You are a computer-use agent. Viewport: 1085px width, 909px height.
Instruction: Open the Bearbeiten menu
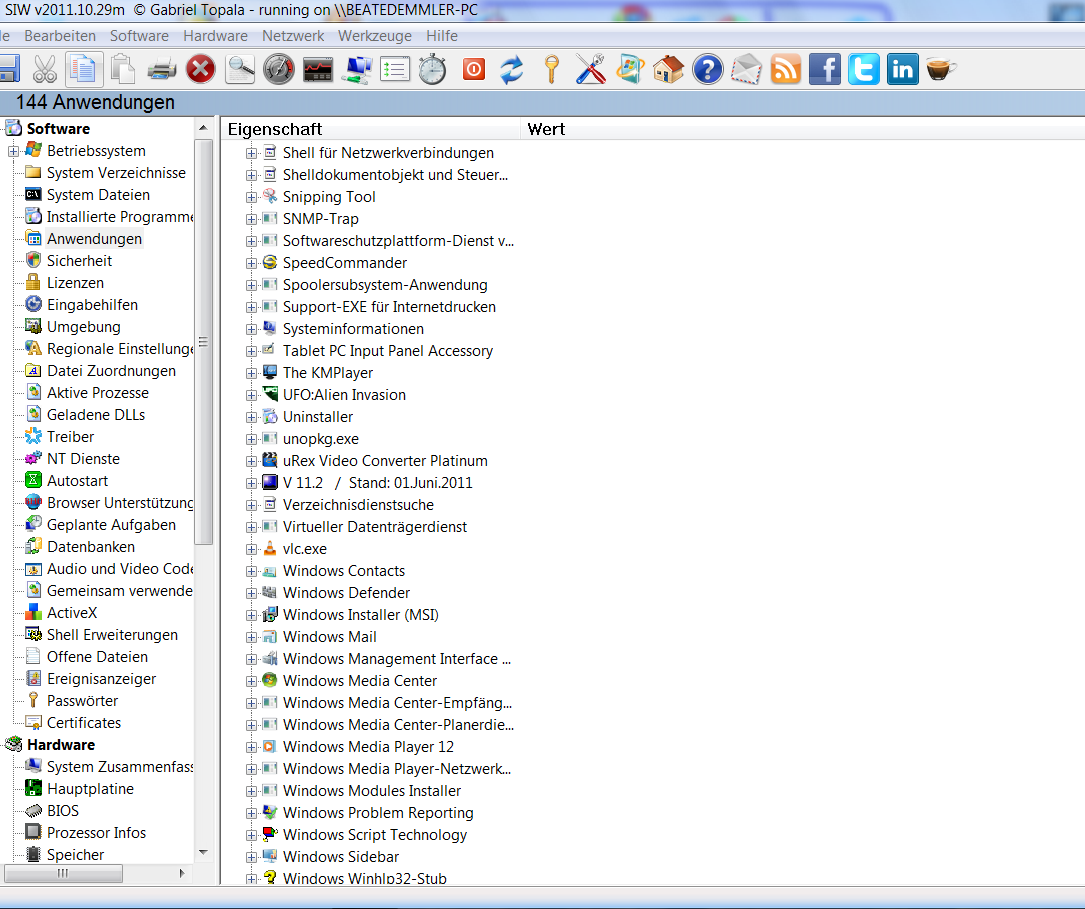pos(60,36)
